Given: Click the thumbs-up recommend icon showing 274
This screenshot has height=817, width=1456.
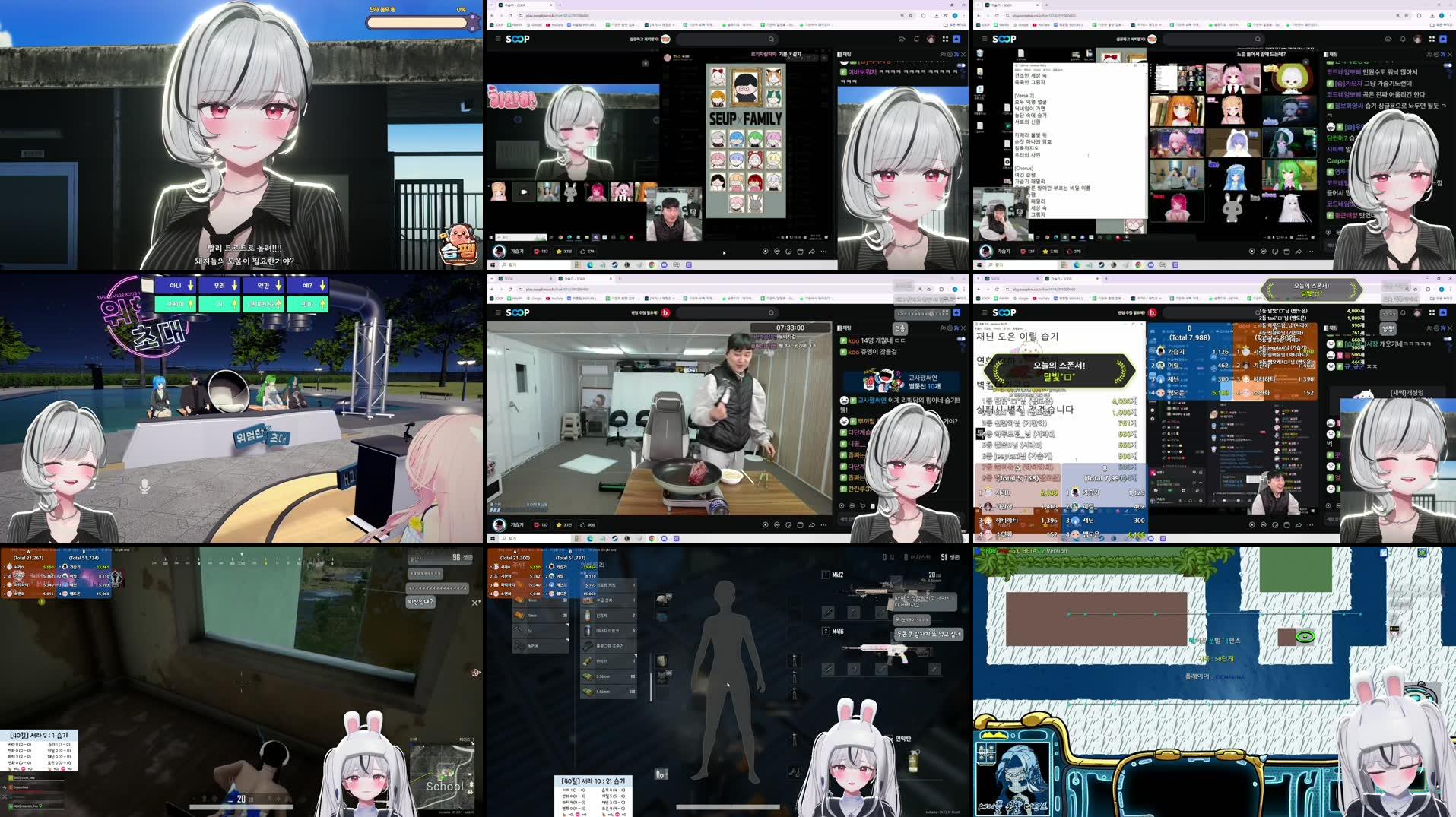Looking at the screenshot, I should 583,251.
